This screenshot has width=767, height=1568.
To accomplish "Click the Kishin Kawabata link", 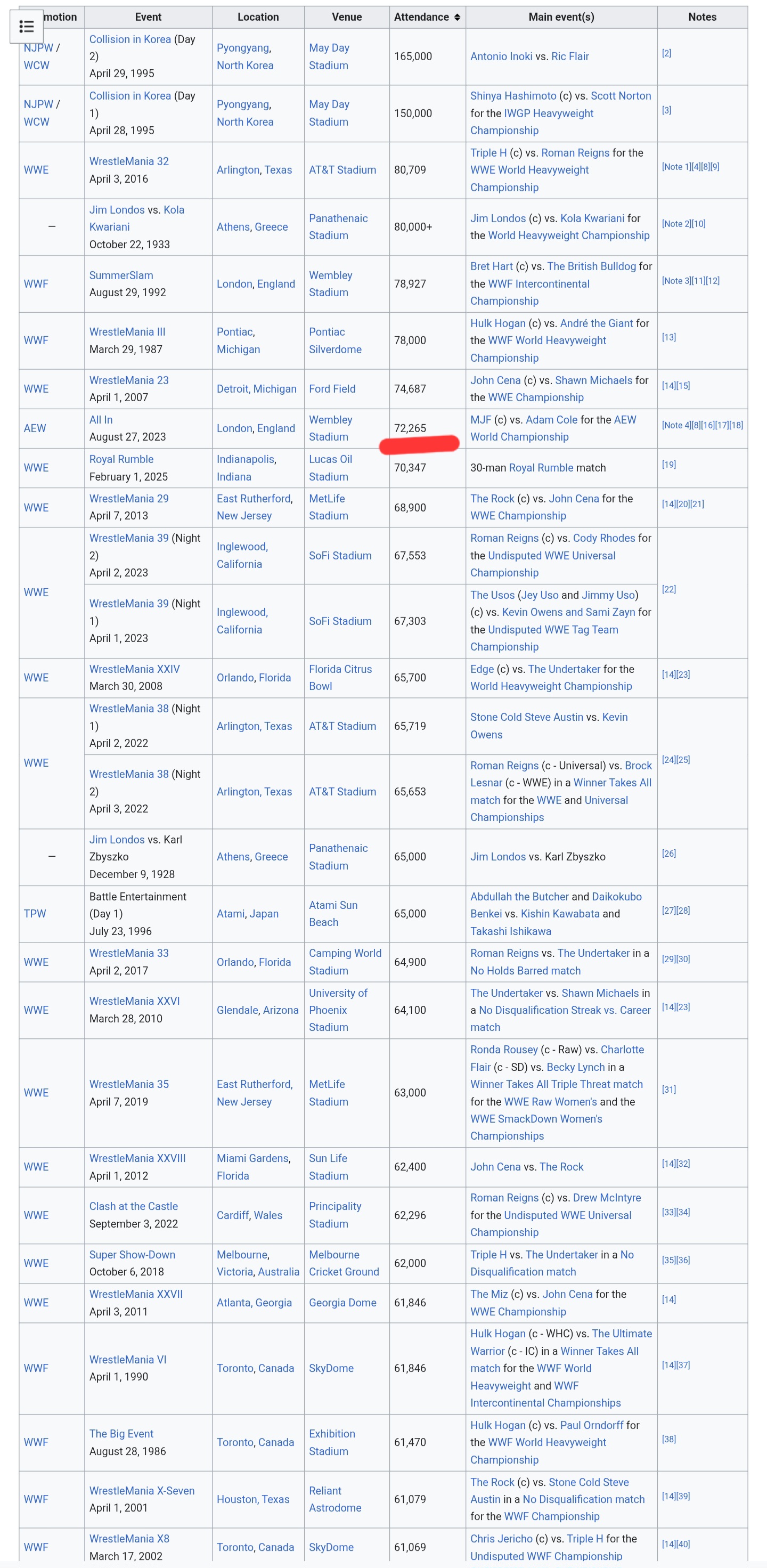I will coord(560,914).
